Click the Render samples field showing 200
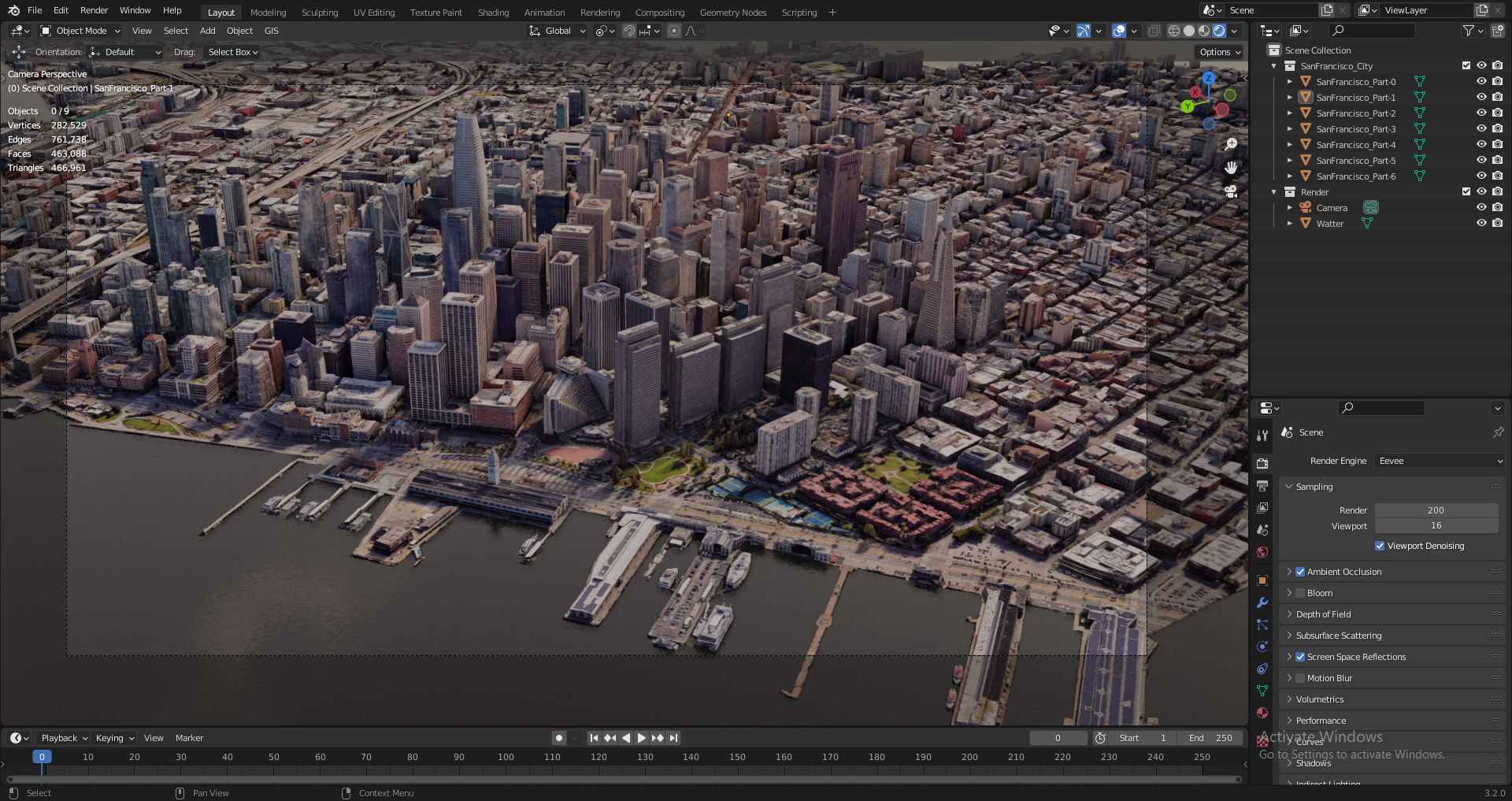 coord(1436,510)
